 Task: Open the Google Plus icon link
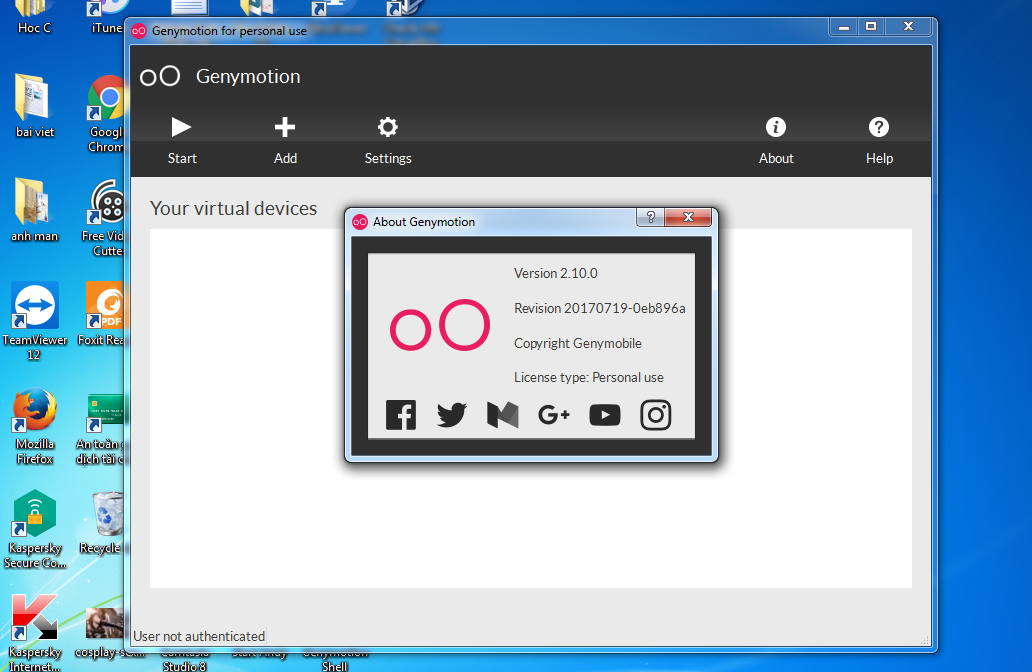pos(553,414)
